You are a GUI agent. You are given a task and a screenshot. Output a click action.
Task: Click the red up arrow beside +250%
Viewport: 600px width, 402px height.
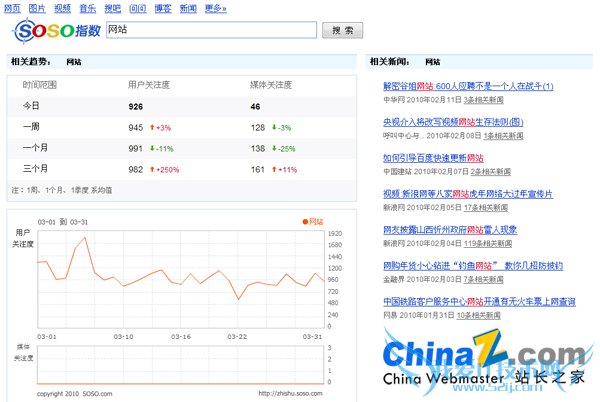pyautogui.click(x=152, y=169)
